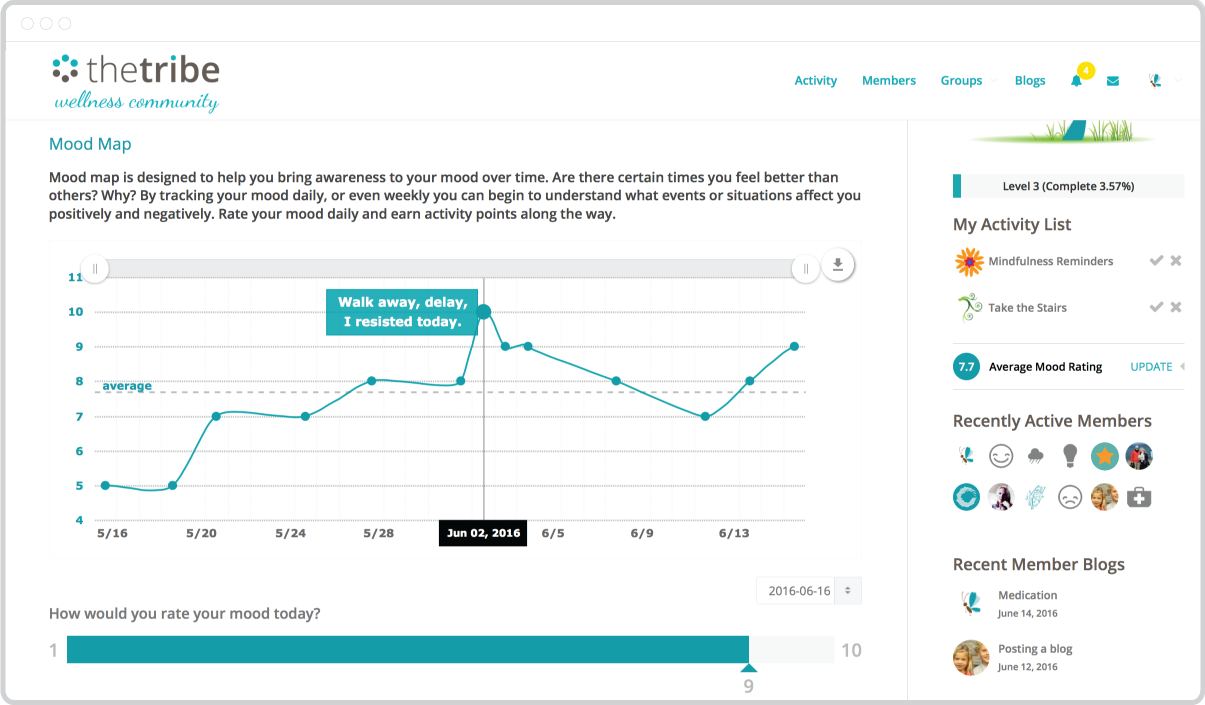
Task: Expand the user profile menu
Action: pos(1164,81)
